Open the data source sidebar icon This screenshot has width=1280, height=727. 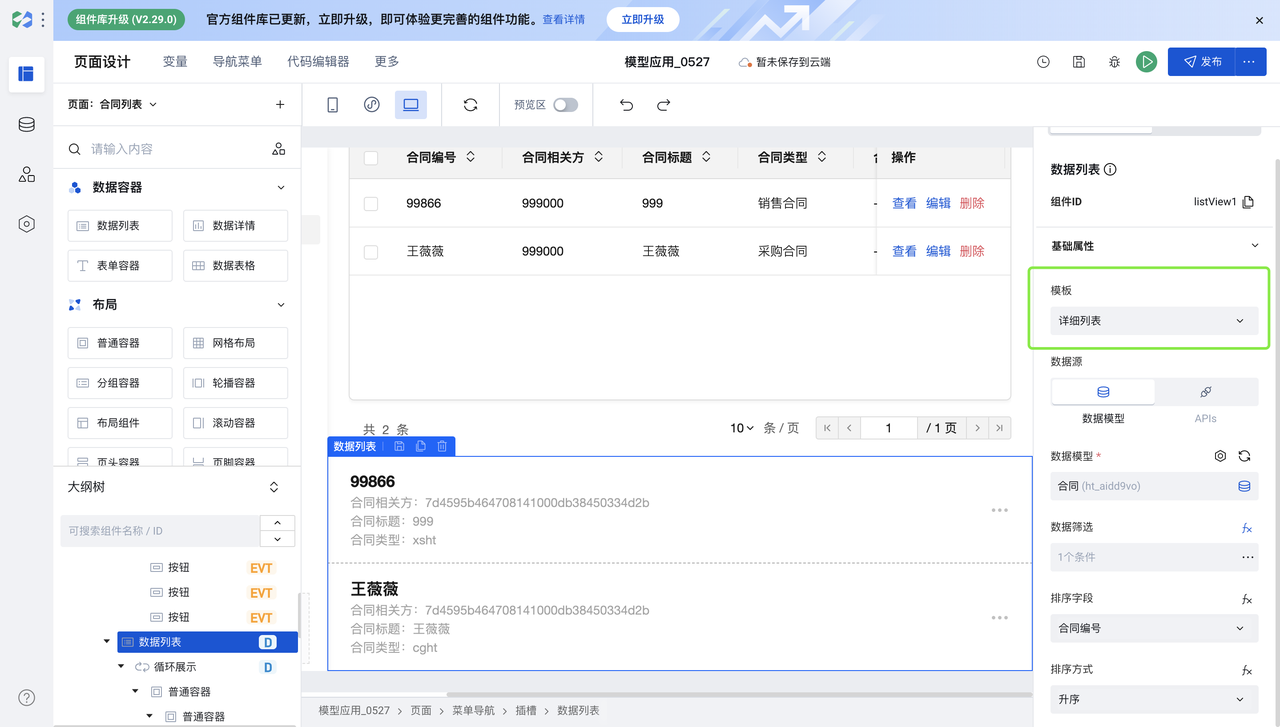(26, 125)
